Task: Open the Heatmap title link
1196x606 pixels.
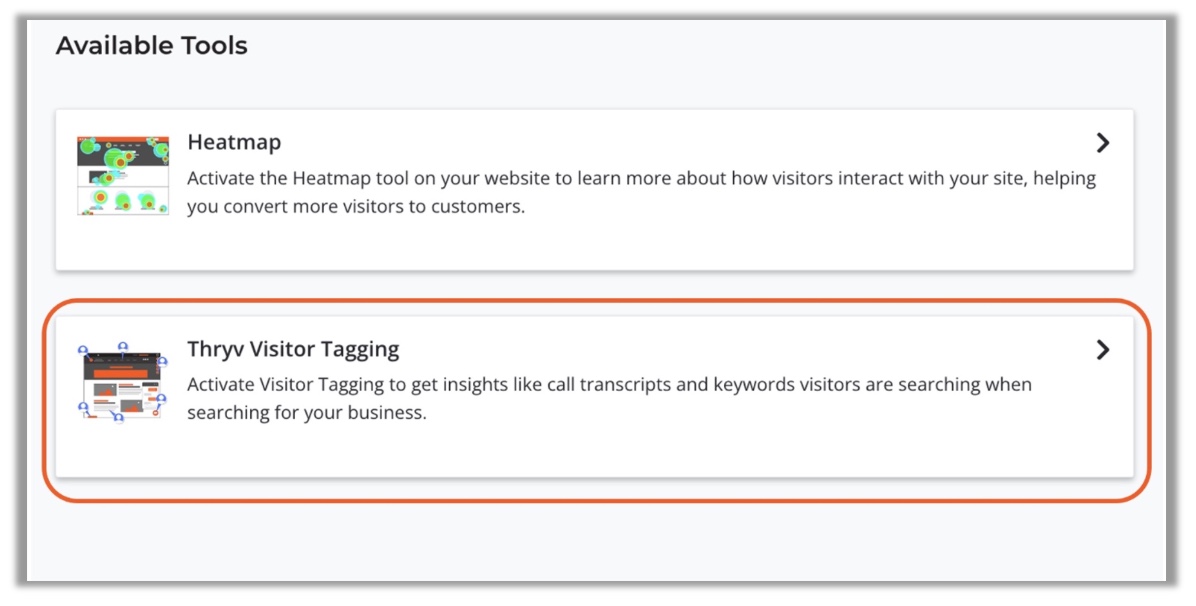Action: 234,142
